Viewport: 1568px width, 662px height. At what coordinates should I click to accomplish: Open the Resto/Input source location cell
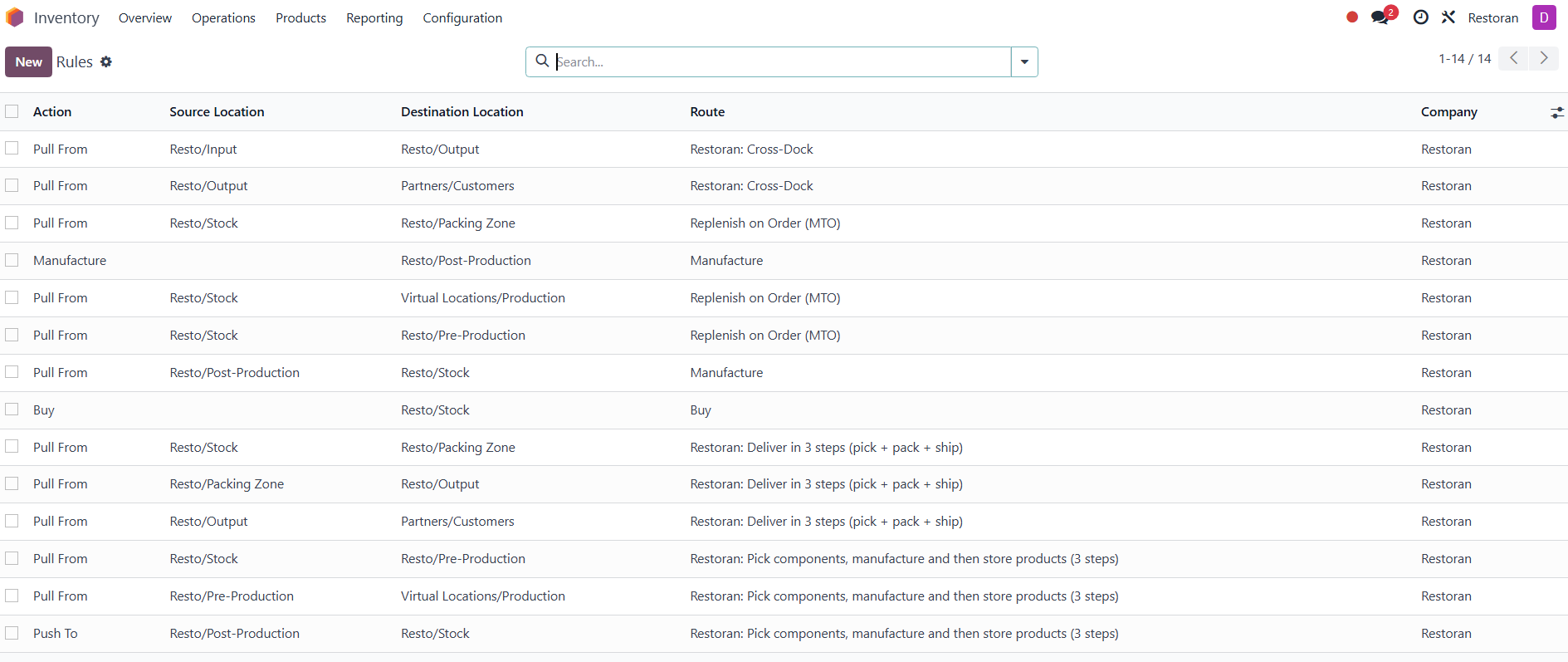pos(203,149)
